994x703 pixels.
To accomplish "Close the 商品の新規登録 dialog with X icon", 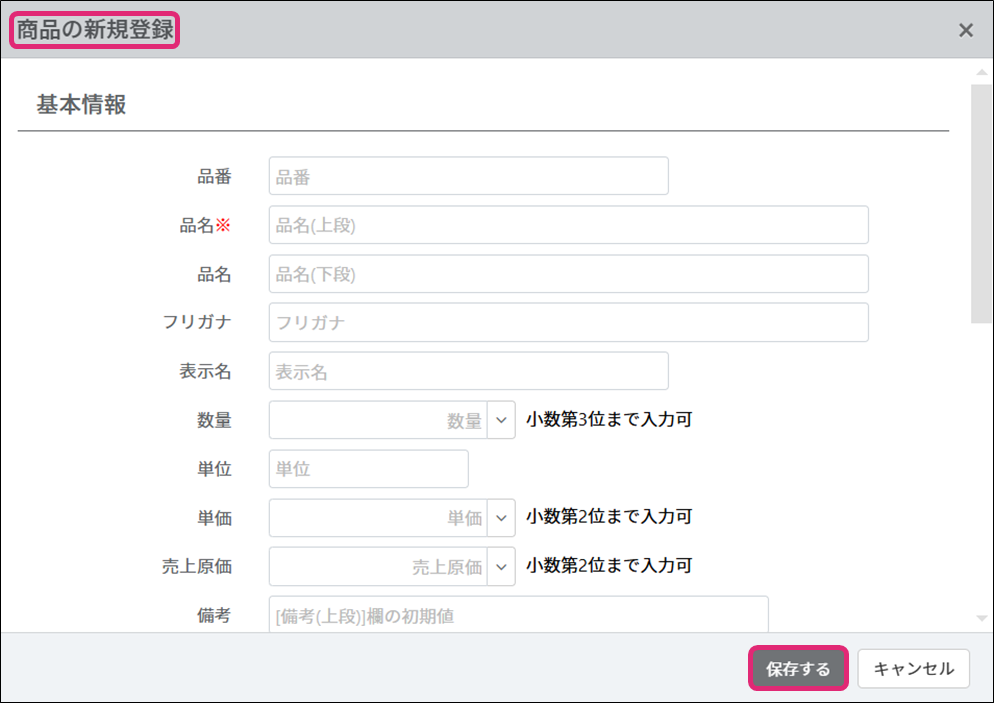I will pos(965,30).
